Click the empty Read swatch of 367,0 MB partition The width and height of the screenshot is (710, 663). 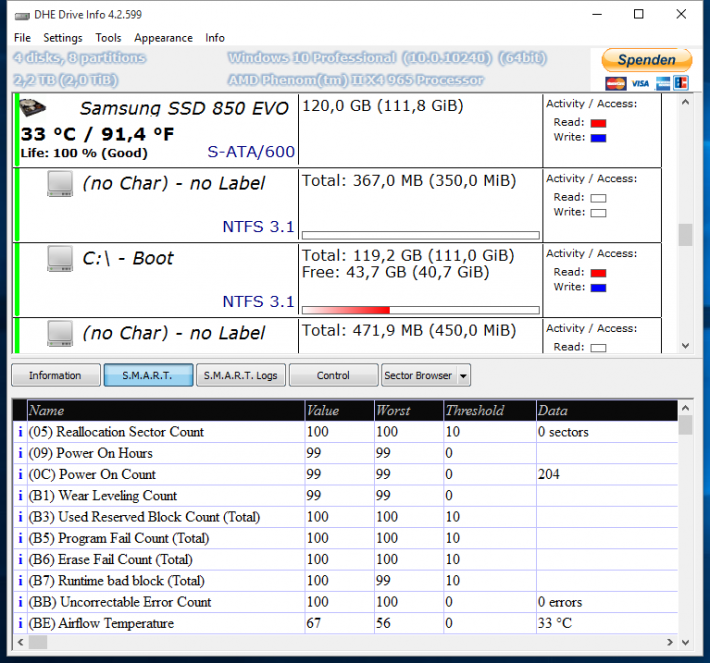(598, 198)
